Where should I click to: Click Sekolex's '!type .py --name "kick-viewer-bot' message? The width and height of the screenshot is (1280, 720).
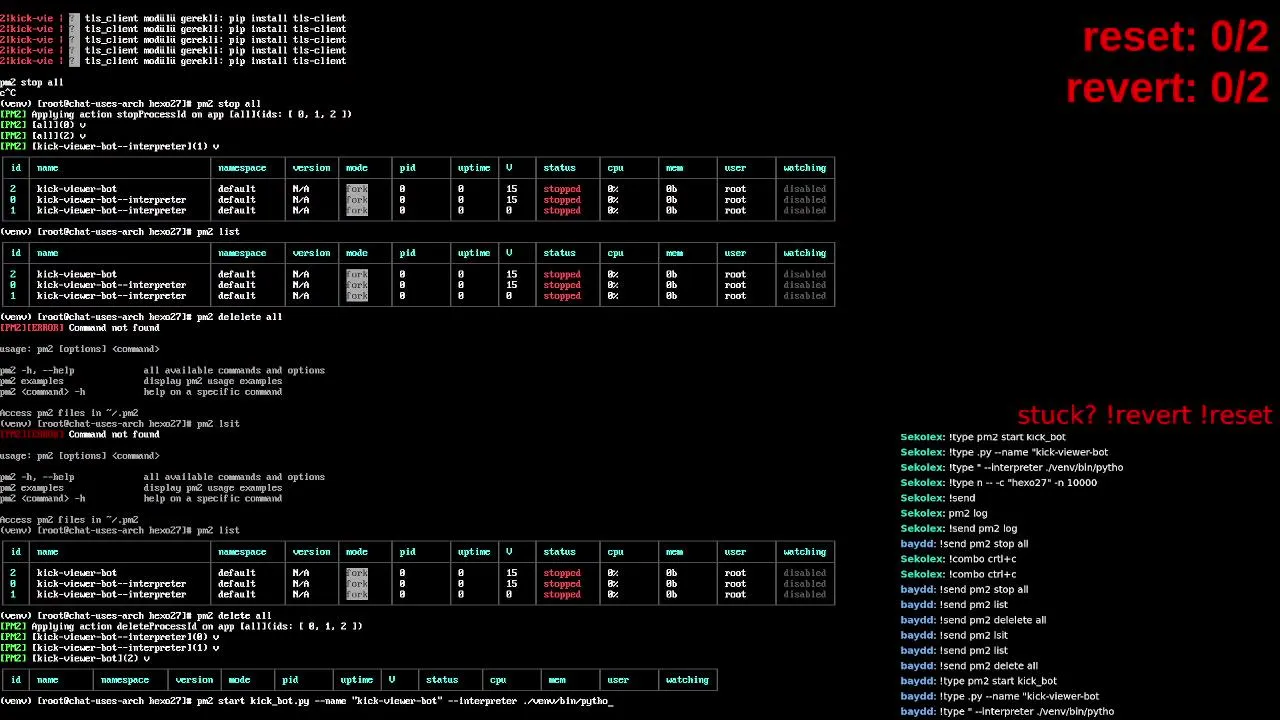point(1004,452)
